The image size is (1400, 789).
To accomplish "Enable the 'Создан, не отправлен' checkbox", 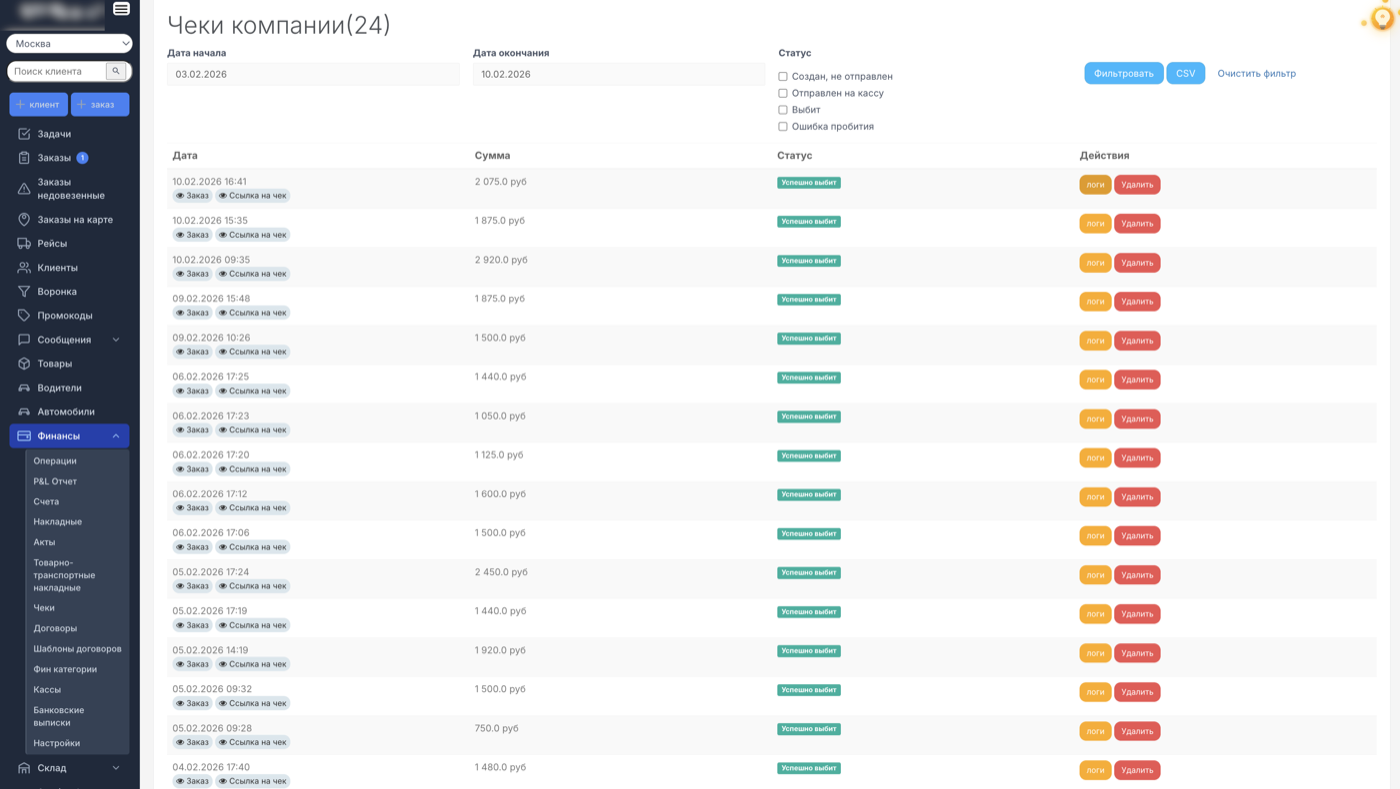I will [783, 76].
